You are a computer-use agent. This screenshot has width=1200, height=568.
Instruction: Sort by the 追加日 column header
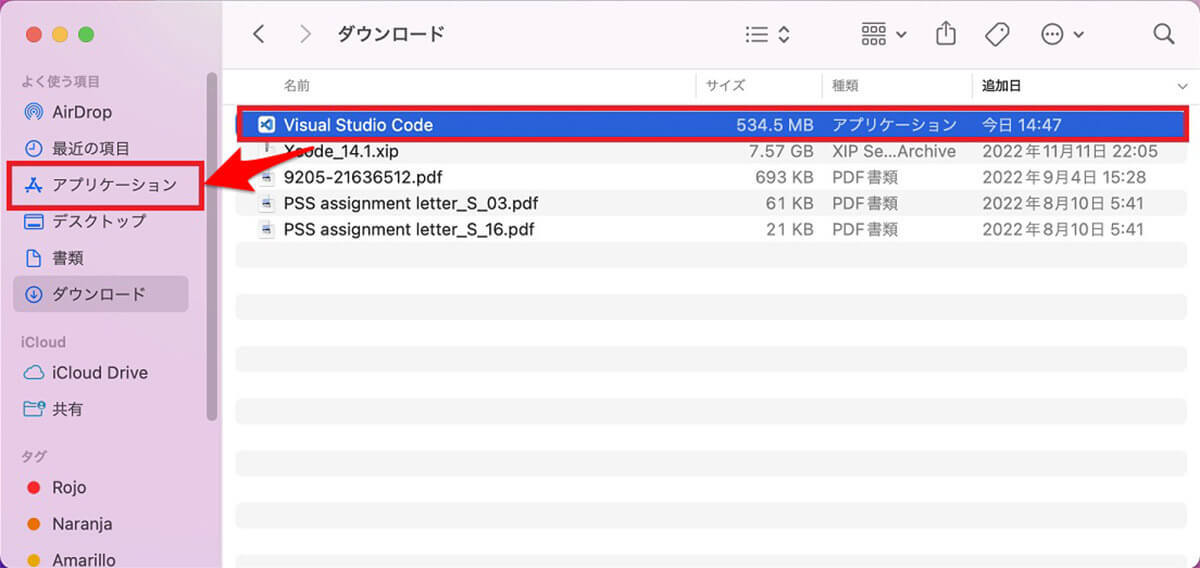1001,86
